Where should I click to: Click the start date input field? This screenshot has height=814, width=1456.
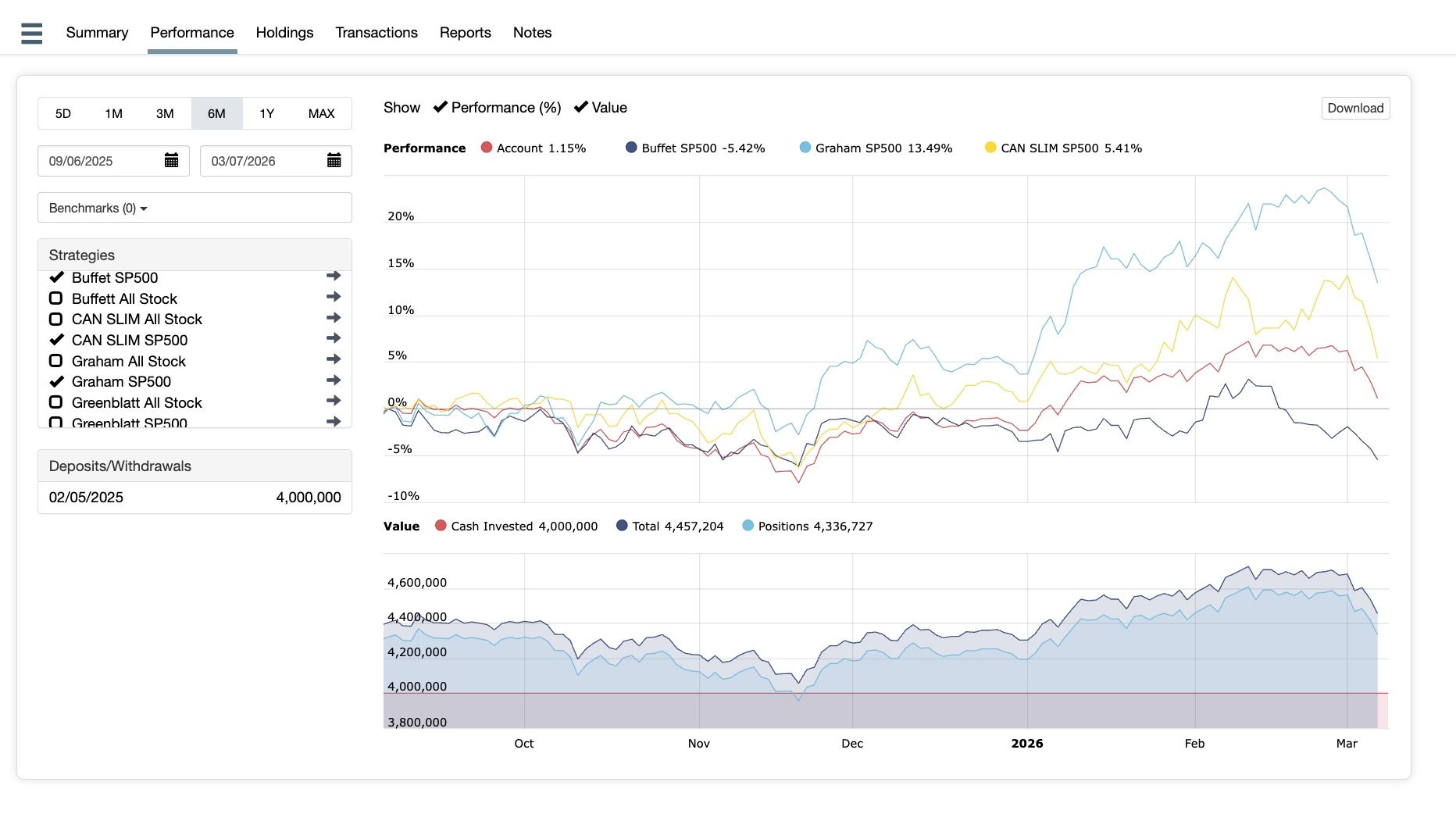tap(102, 161)
